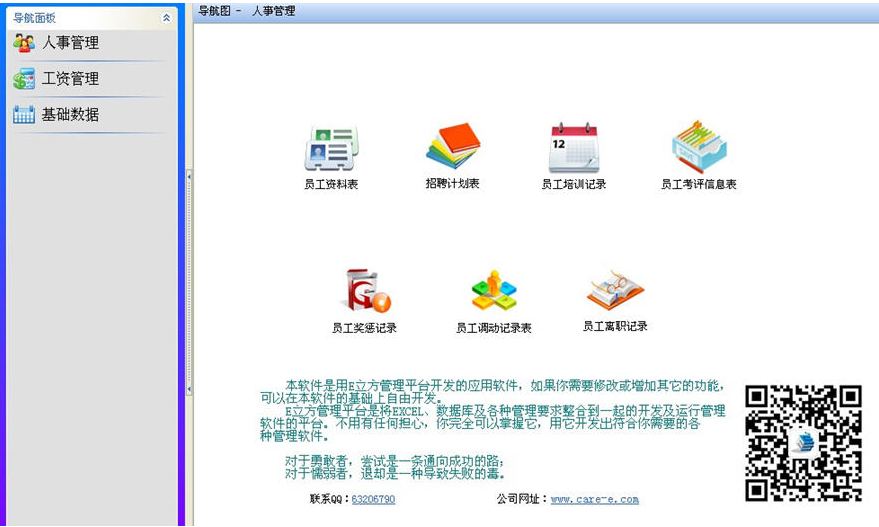Click the 员工离职记录 label
The width and height of the screenshot is (879, 527).
point(615,326)
